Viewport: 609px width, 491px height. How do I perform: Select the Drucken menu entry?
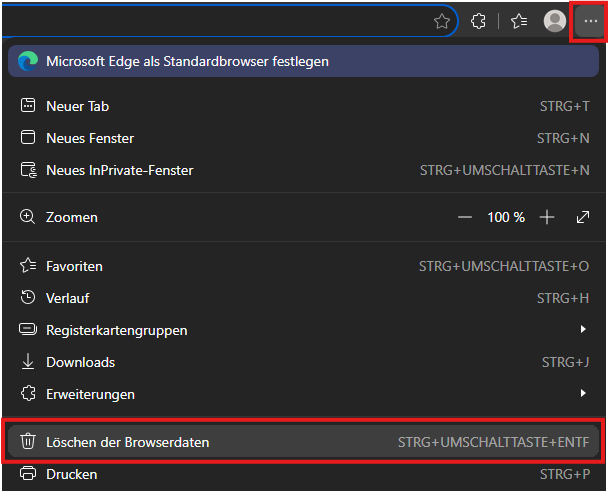coord(304,474)
